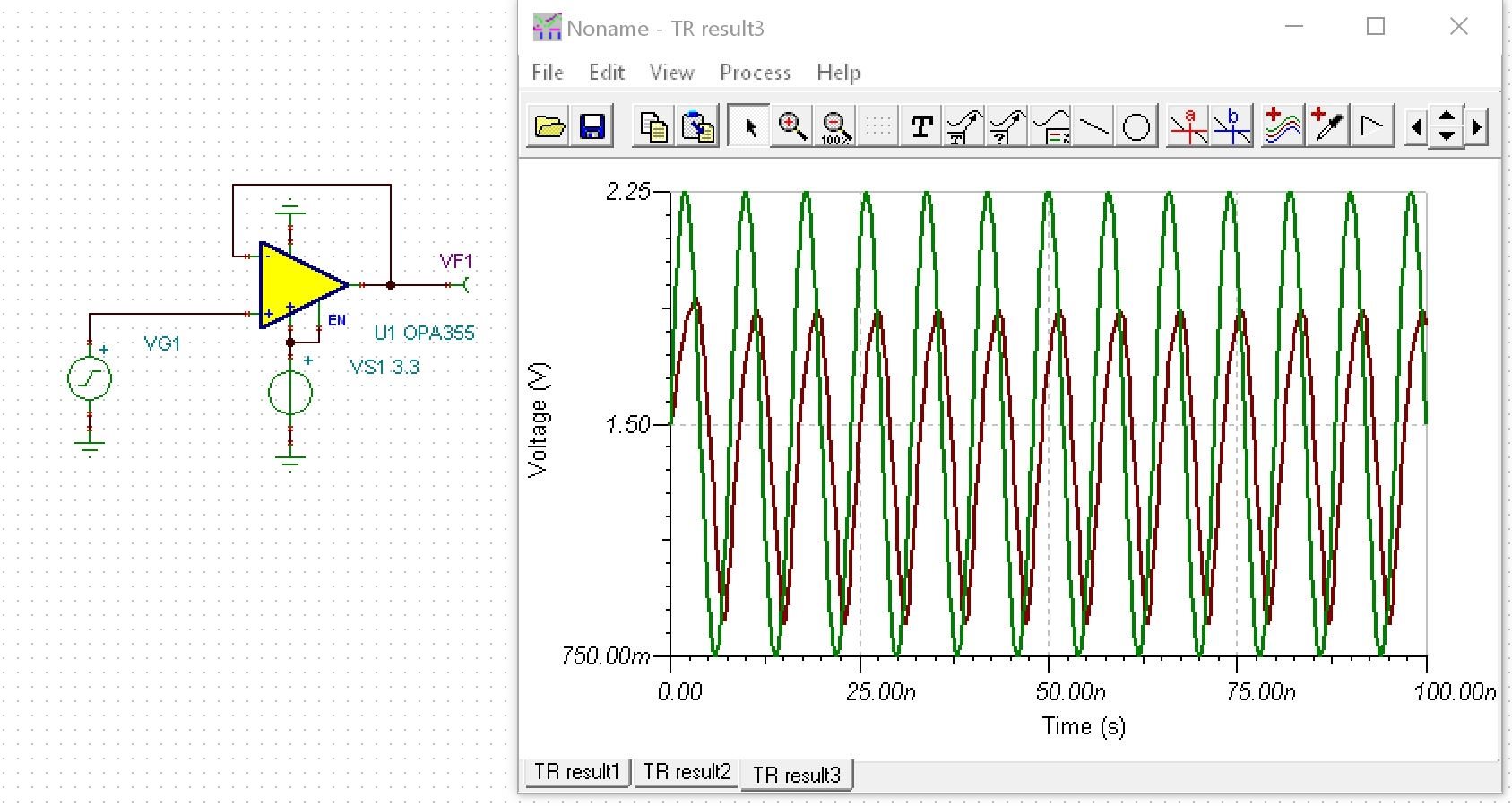Paste from clipboard into diagram

click(697, 127)
